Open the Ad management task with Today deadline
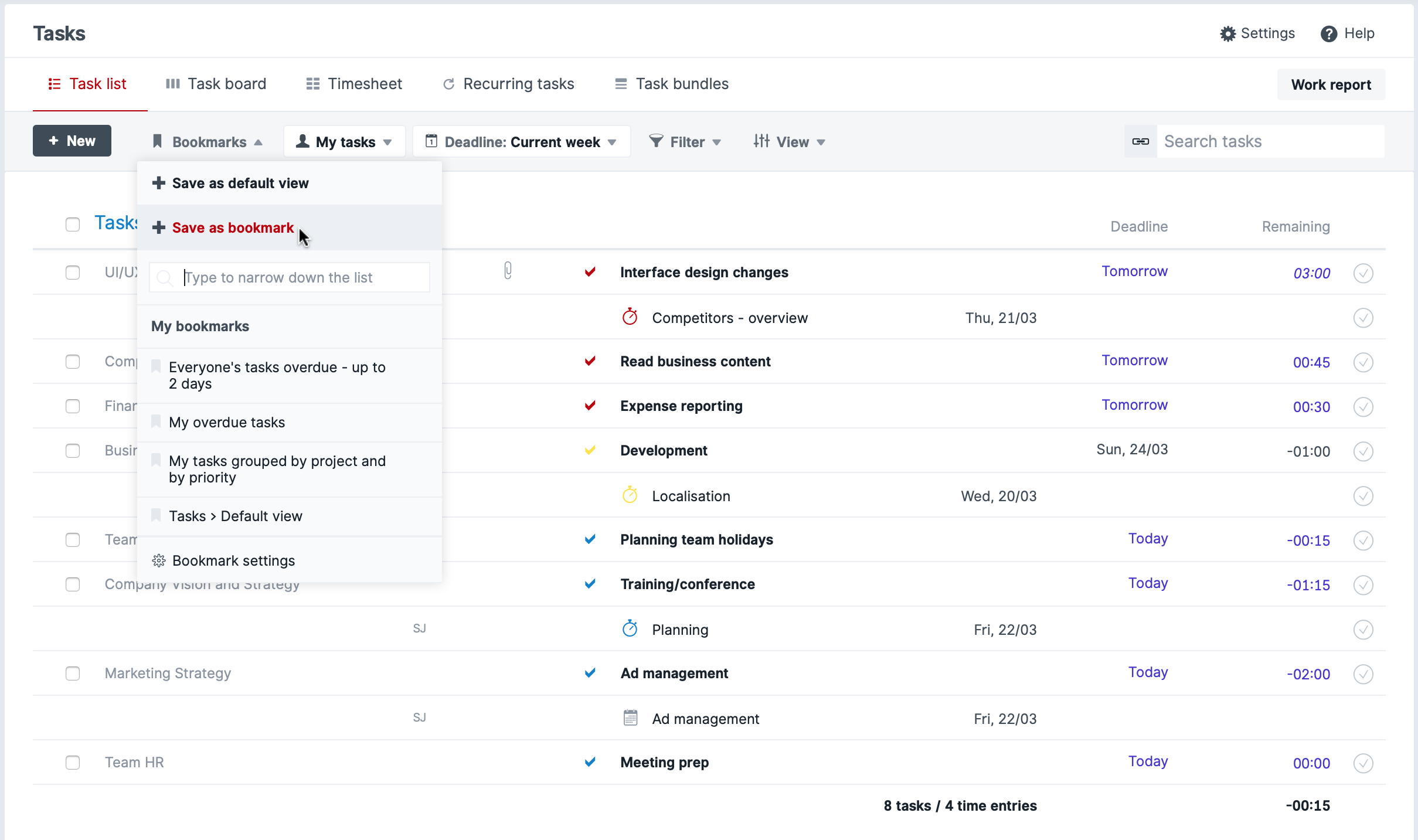Image resolution: width=1418 pixels, height=840 pixels. pyautogui.click(x=674, y=674)
